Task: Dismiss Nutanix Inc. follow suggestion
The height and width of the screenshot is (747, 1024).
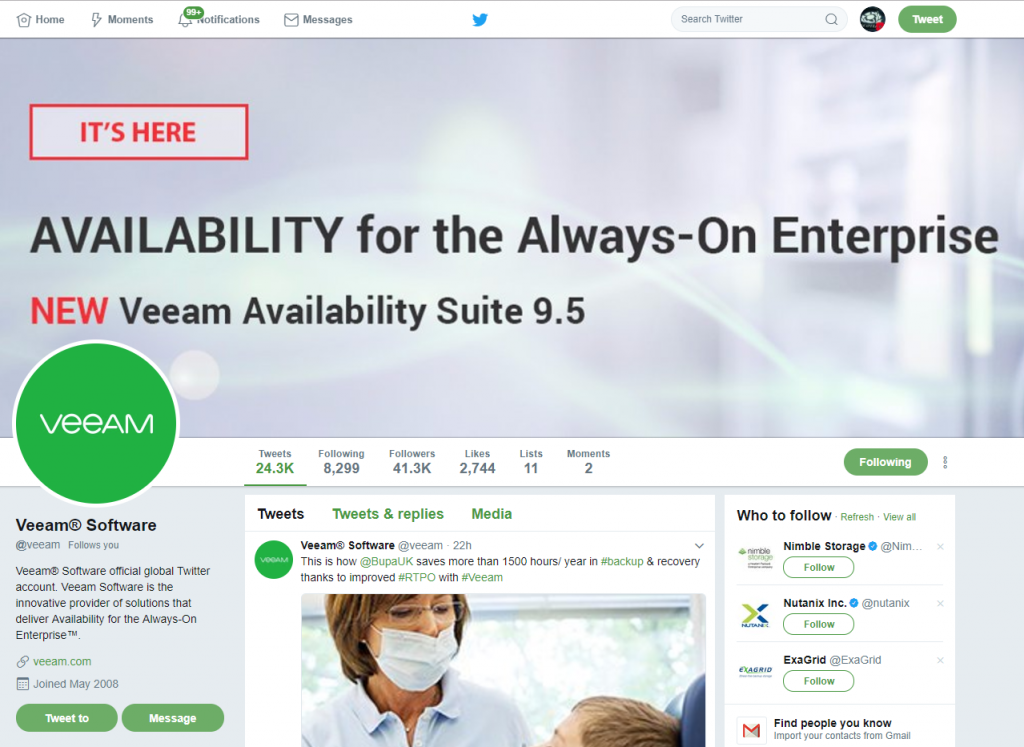Action: pyautogui.click(x=940, y=603)
